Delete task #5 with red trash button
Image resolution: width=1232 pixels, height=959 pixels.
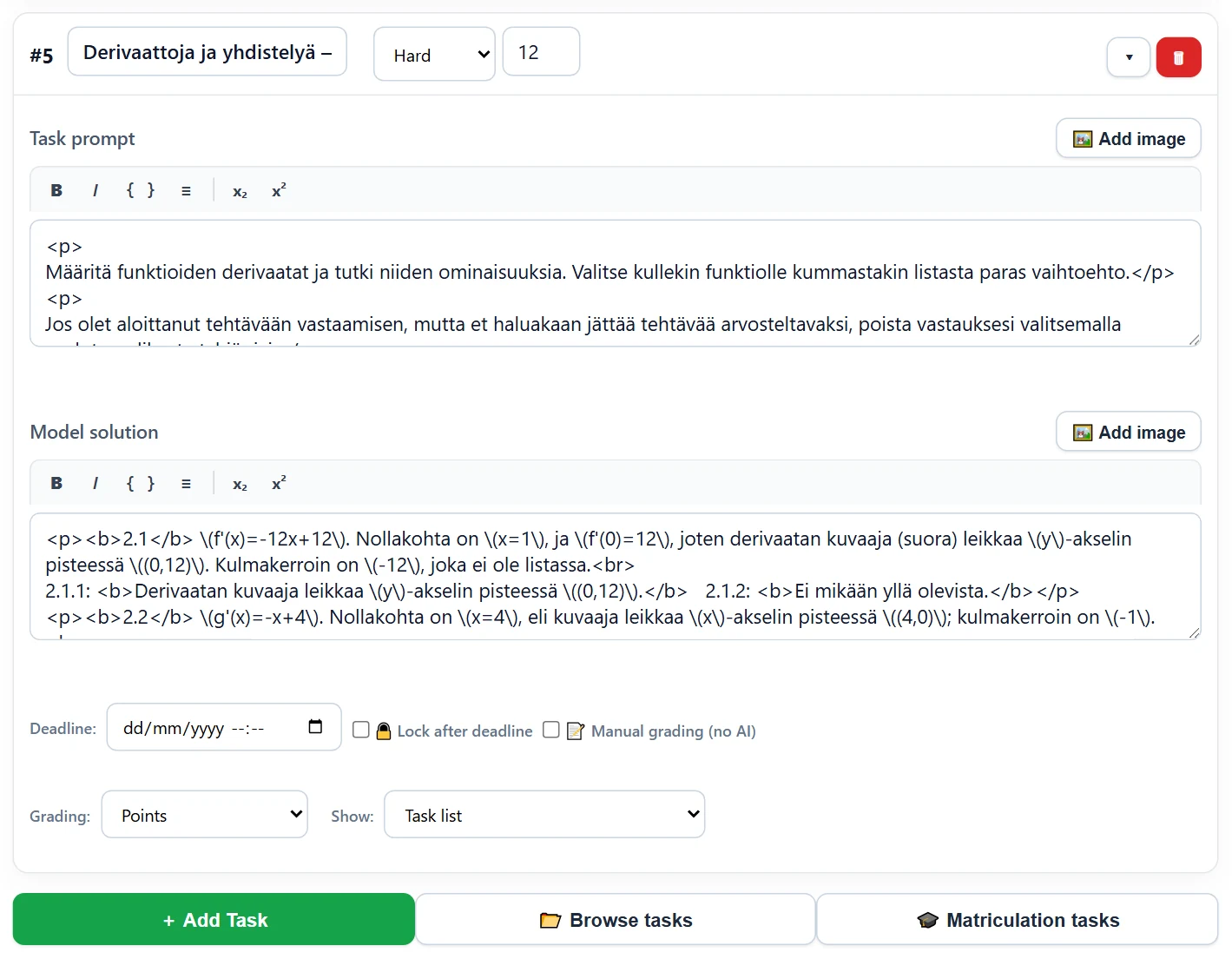(1178, 57)
